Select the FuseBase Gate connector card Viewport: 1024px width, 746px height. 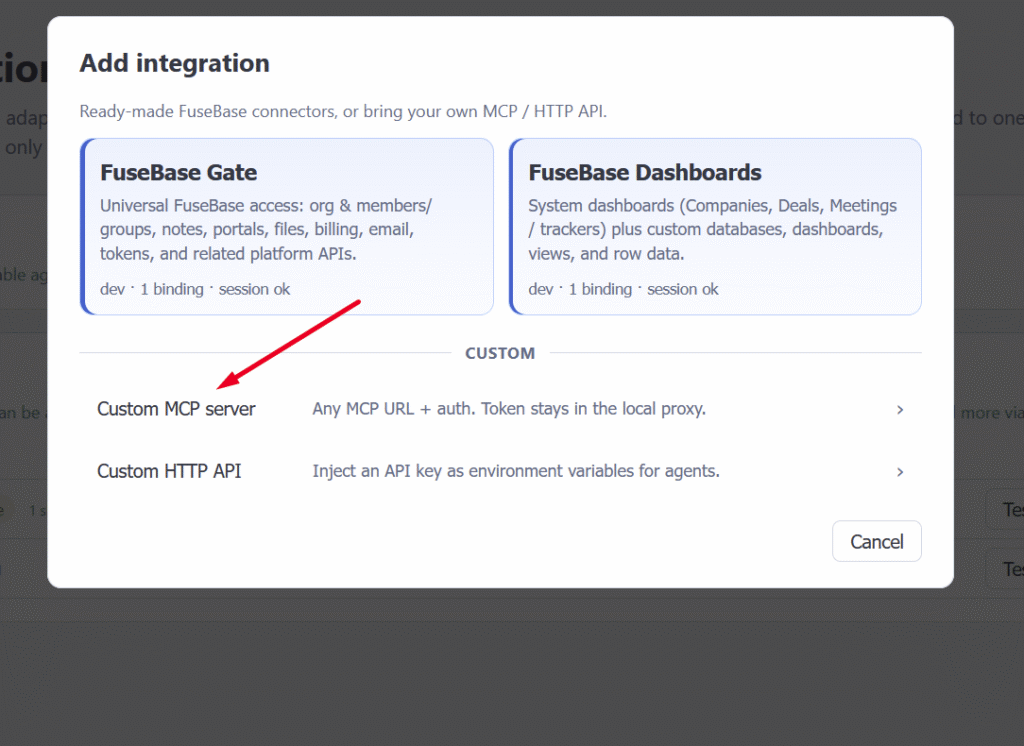click(287, 226)
